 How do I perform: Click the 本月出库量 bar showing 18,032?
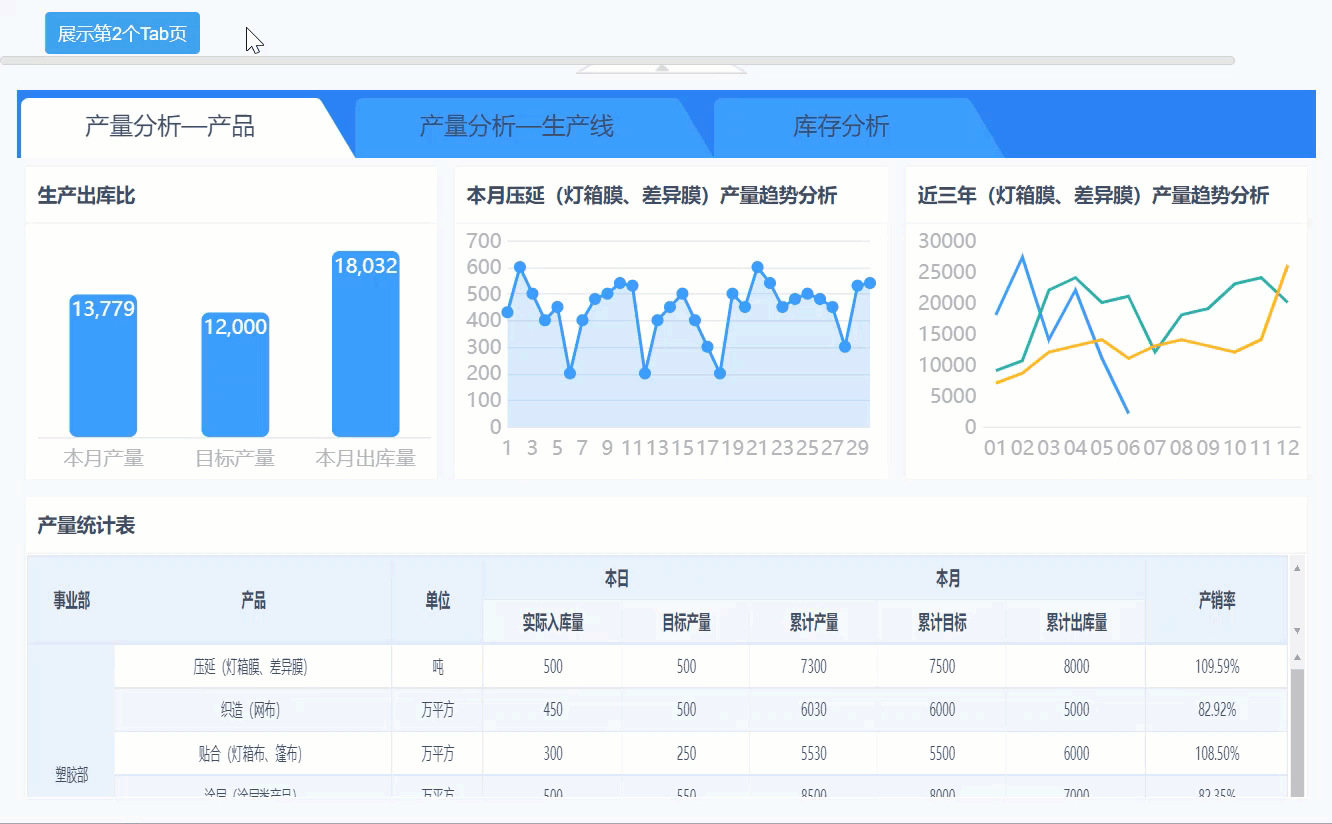(x=366, y=344)
